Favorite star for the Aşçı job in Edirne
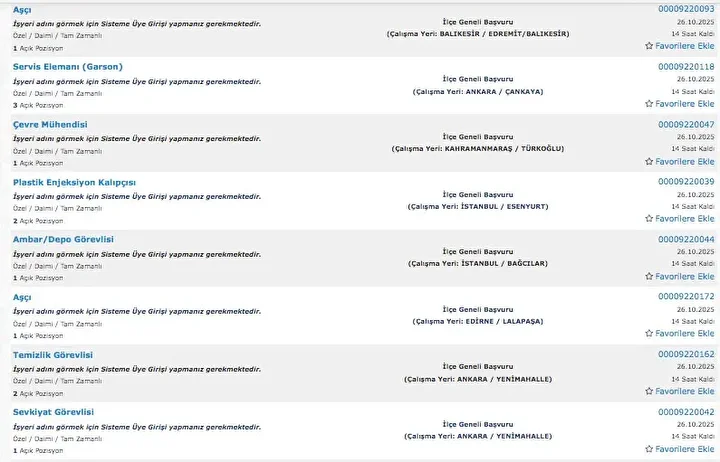This screenshot has width=720, height=462. pyautogui.click(x=649, y=334)
